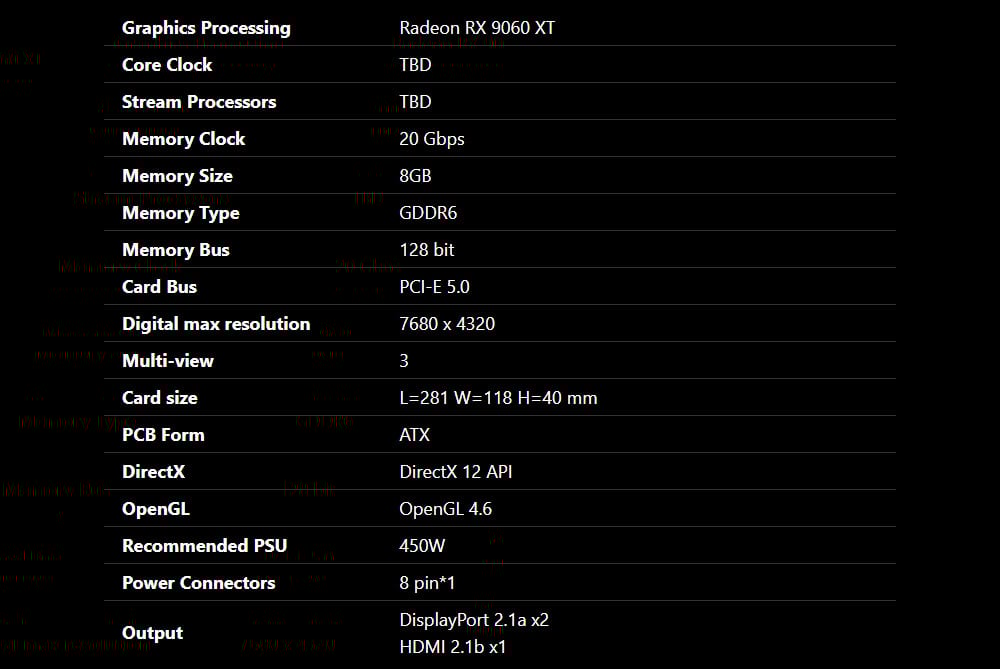The image size is (1000, 669).
Task: Click the Memory Bus label
Action: pos(175,250)
